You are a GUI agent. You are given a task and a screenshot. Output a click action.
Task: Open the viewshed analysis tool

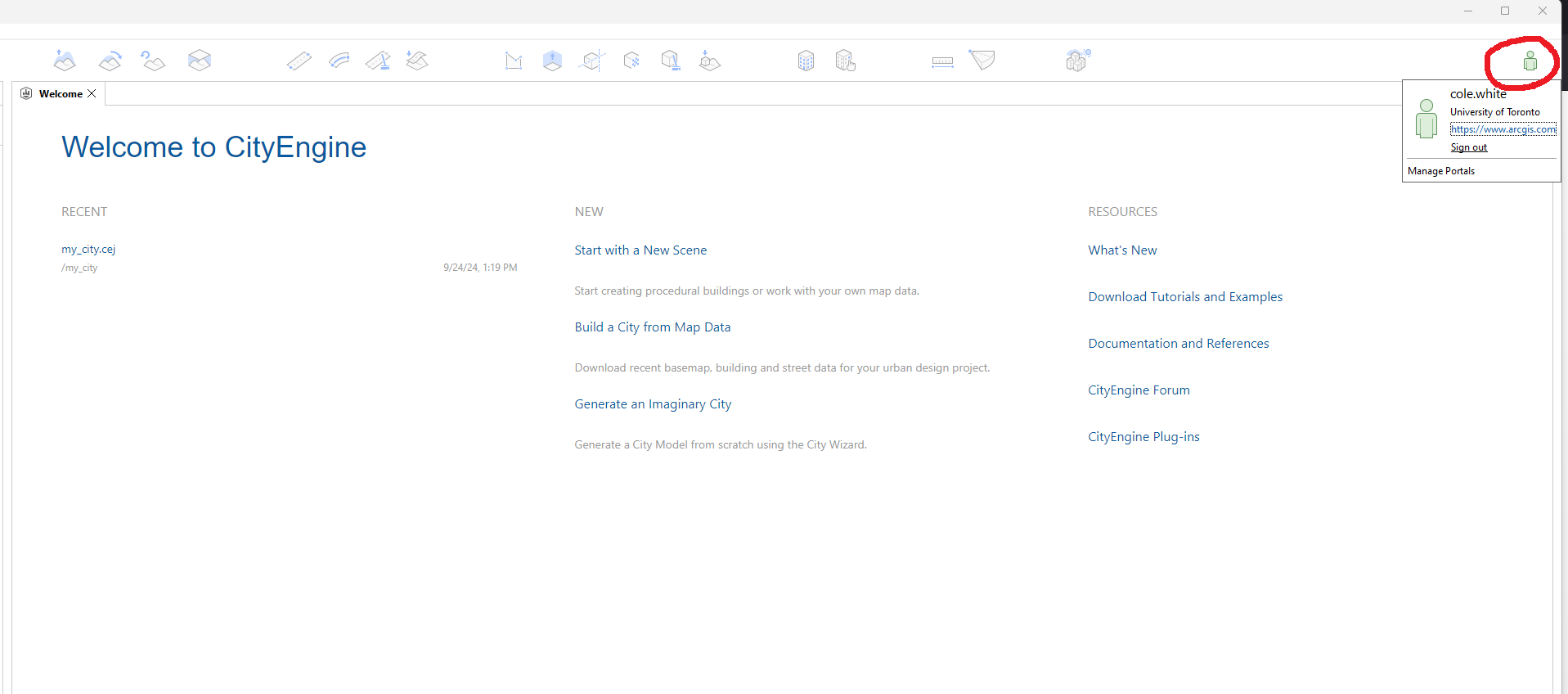[x=982, y=60]
